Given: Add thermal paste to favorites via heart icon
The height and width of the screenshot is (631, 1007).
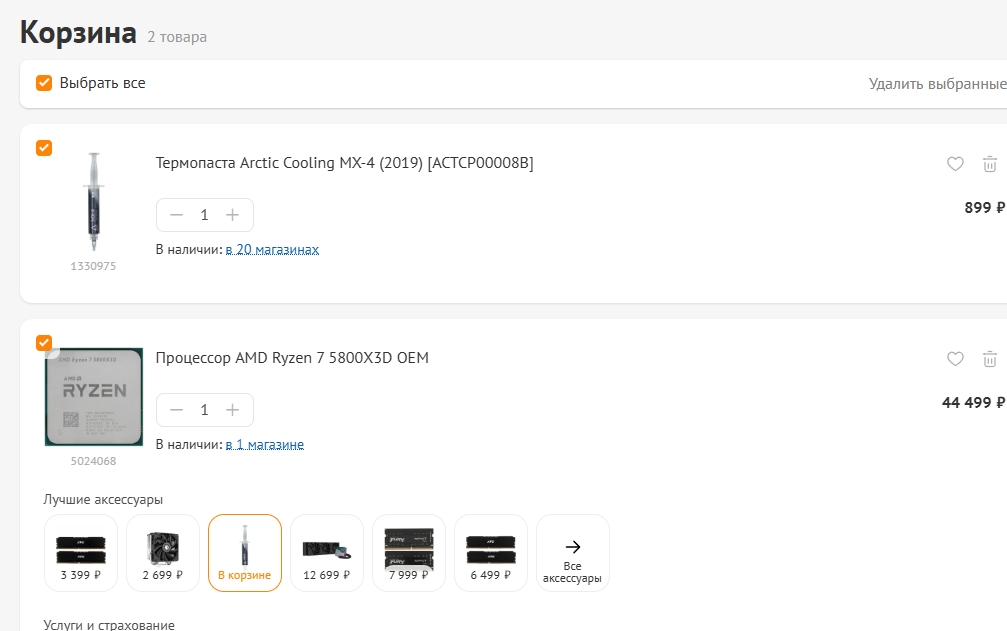Looking at the screenshot, I should tap(955, 164).
